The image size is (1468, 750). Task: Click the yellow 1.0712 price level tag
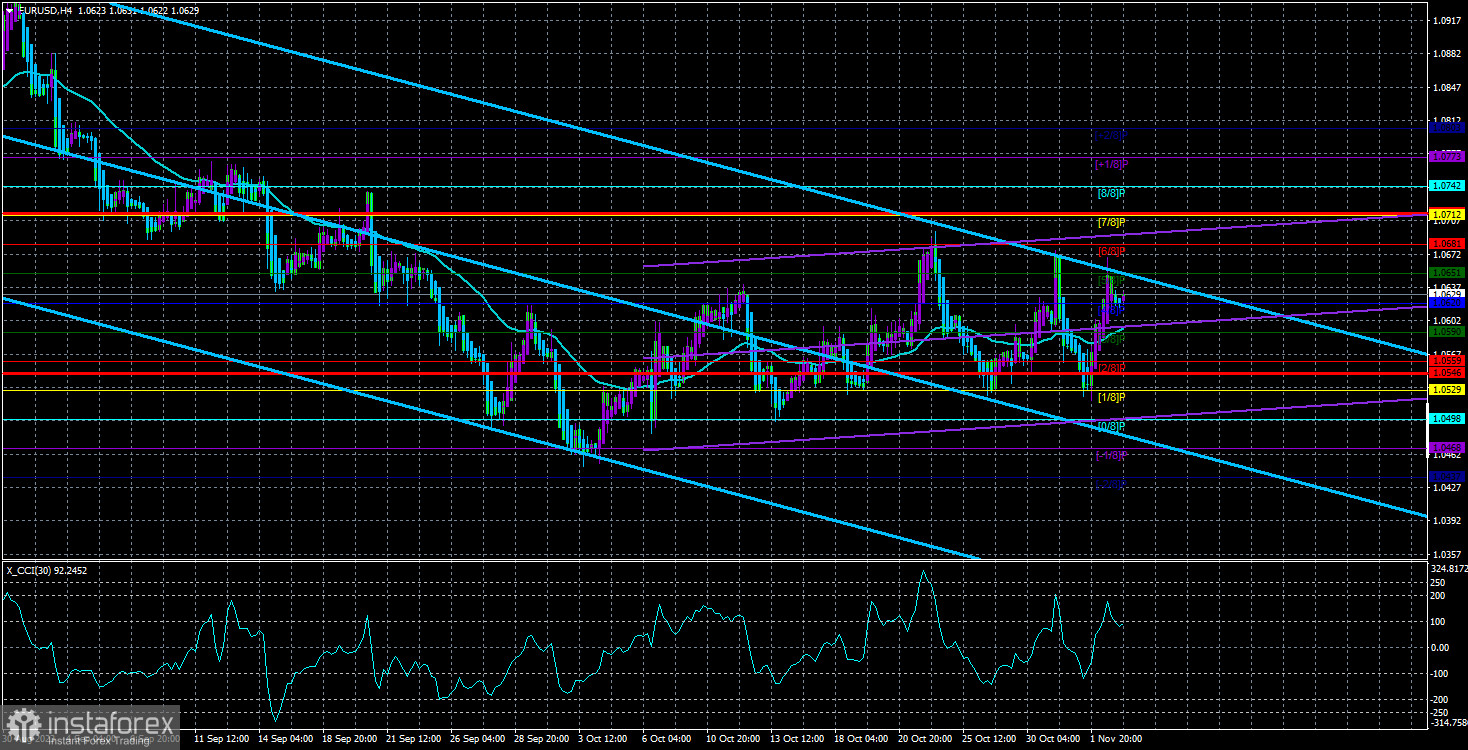(x=1447, y=214)
